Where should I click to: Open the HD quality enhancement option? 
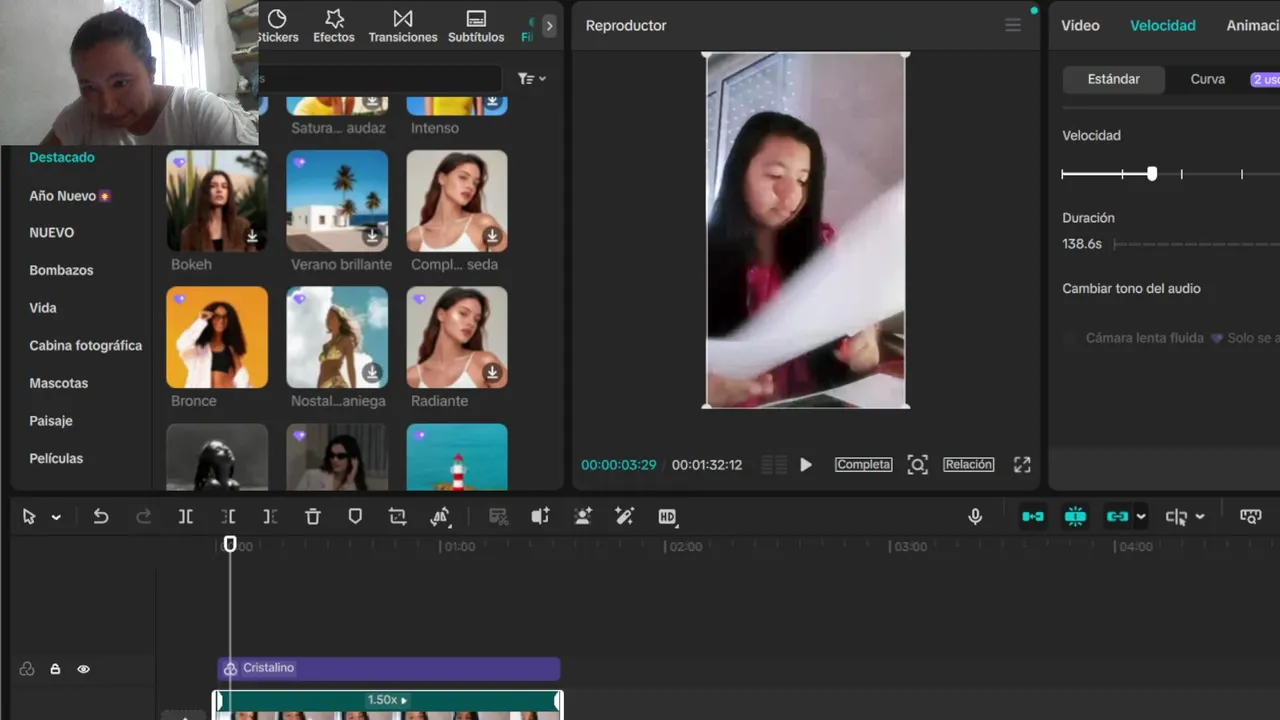(x=668, y=517)
